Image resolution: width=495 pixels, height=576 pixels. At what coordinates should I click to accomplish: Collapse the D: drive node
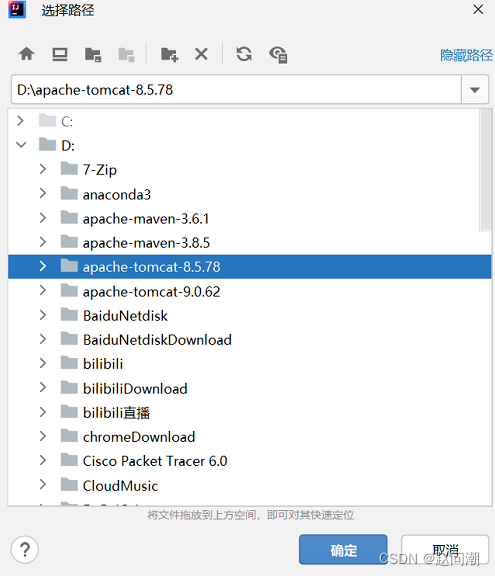(x=21, y=145)
